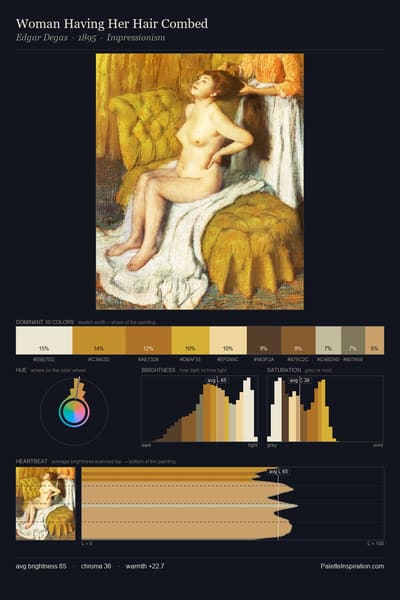This screenshot has height=600, width=400.
Task: Click the 'BRIGHTNESS' section heading
Action: point(158,370)
